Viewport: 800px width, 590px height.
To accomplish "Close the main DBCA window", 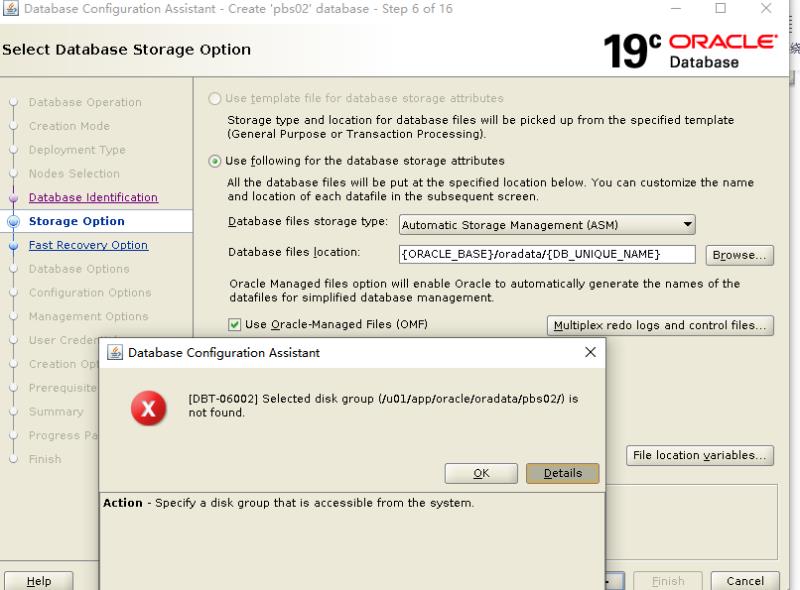I will [x=766, y=8].
